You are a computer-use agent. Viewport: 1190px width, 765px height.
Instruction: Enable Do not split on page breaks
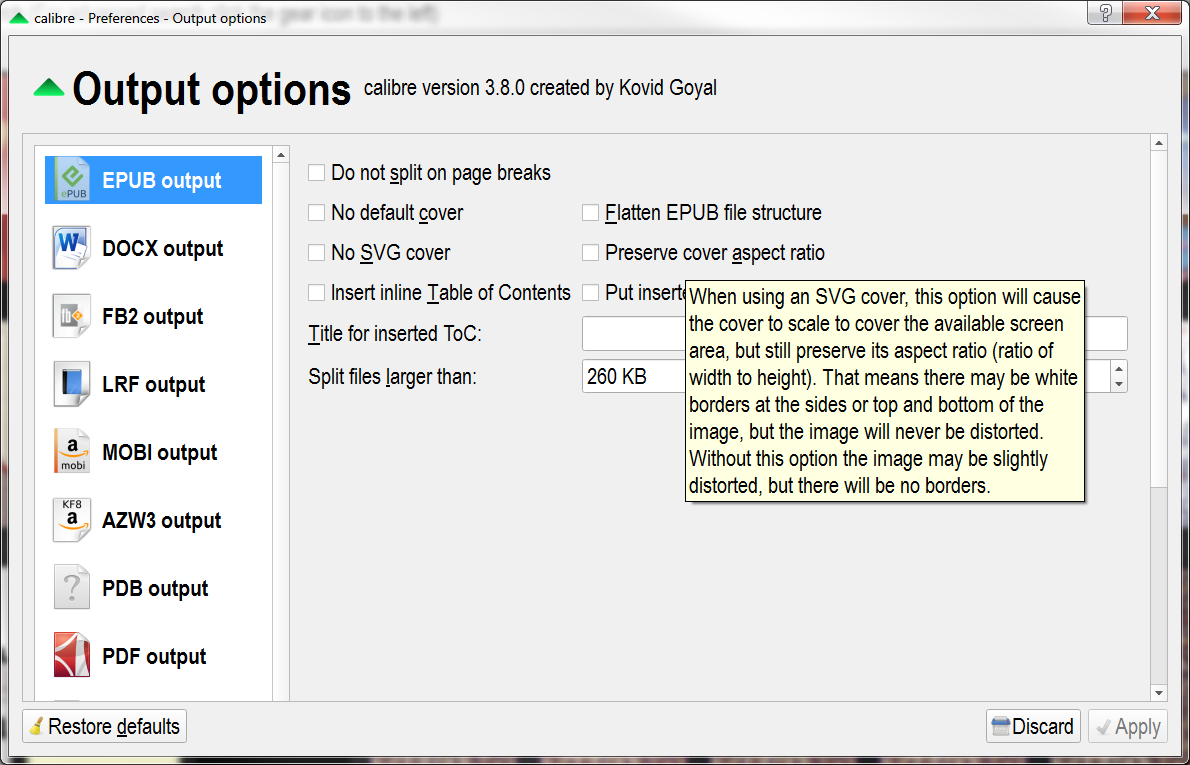click(x=317, y=173)
